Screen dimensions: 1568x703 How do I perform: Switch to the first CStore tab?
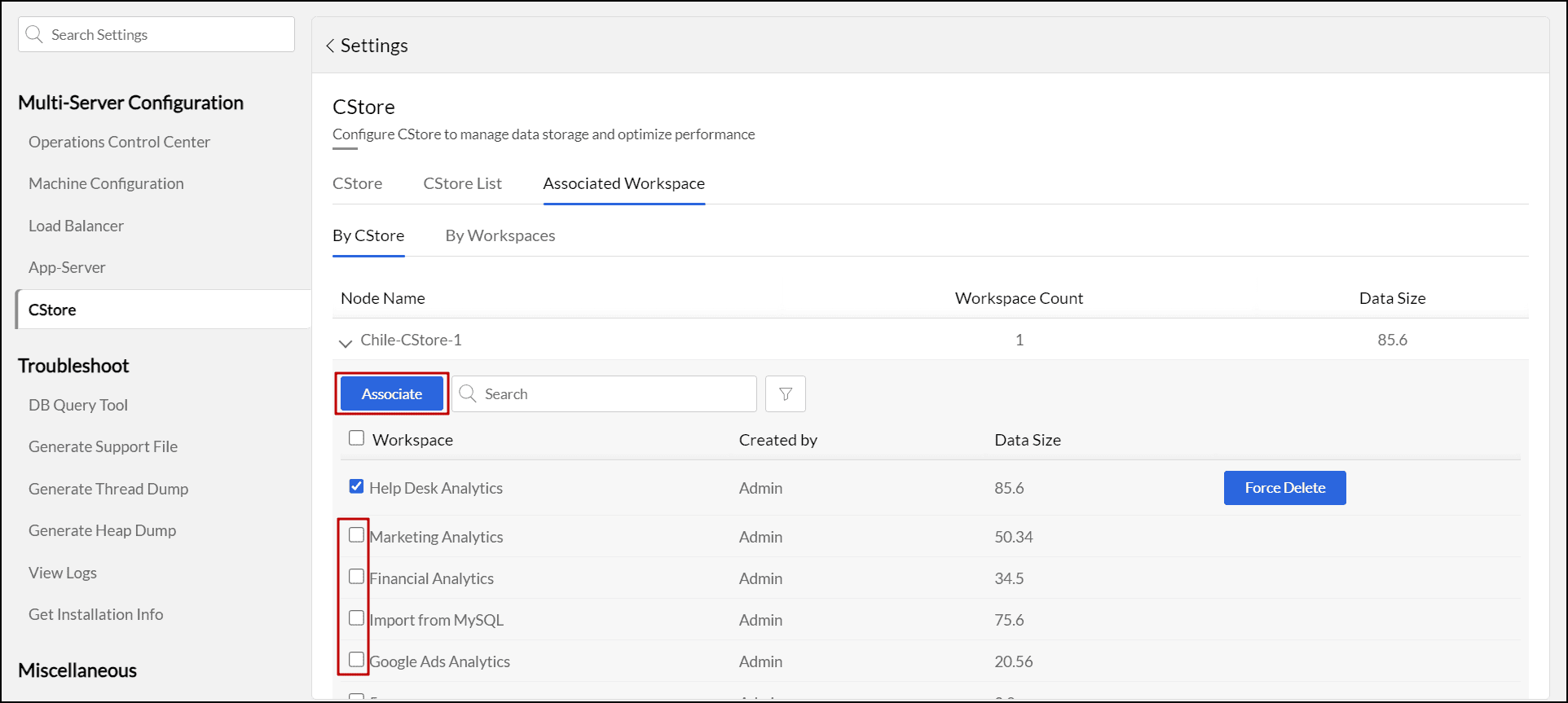pos(357,183)
